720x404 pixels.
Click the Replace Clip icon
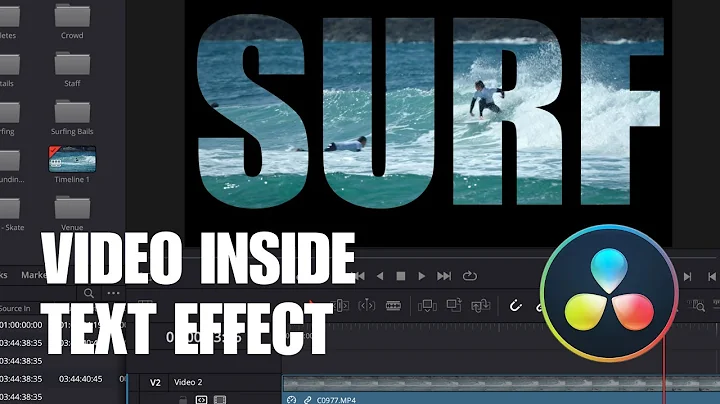click(480, 306)
